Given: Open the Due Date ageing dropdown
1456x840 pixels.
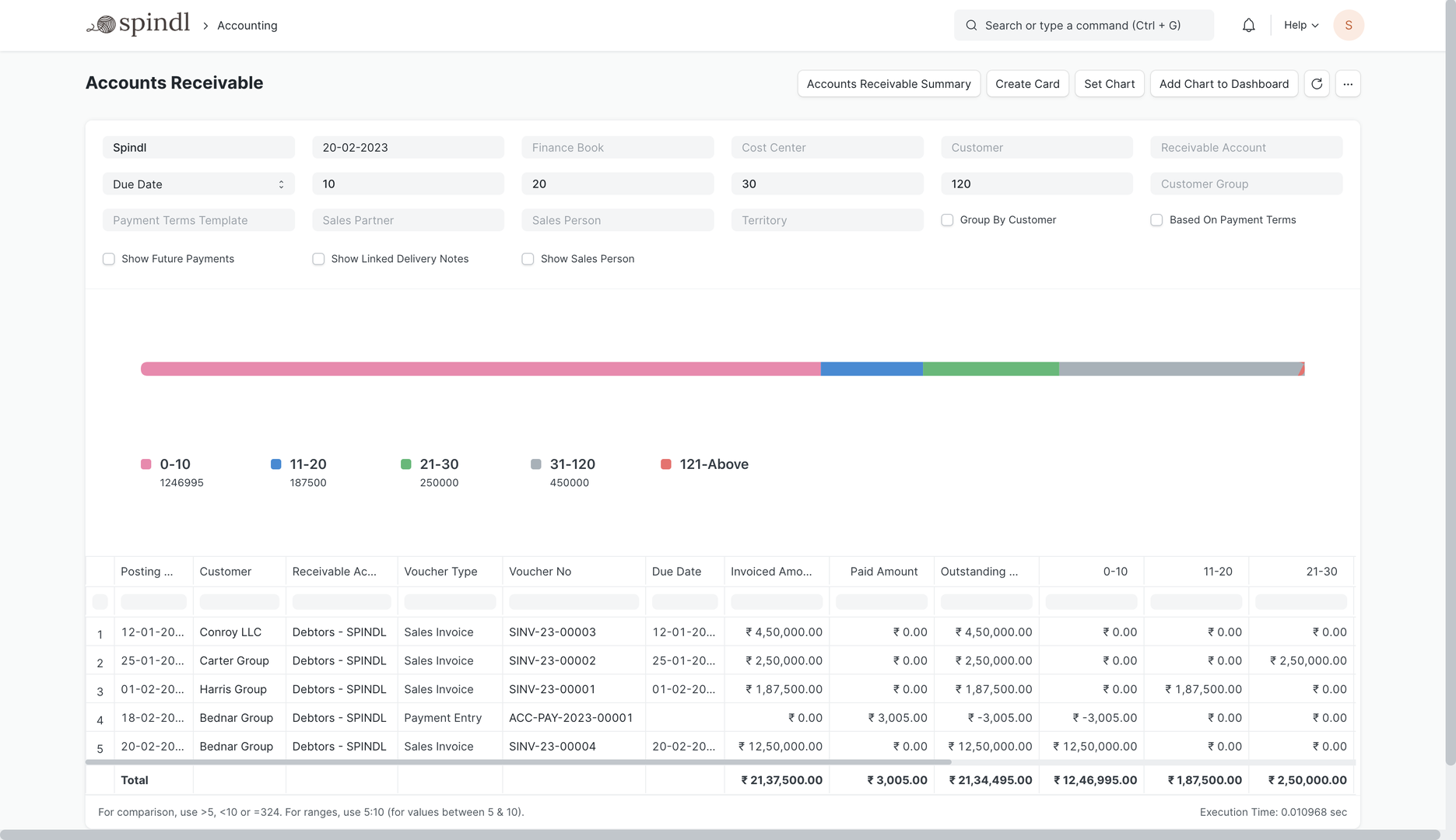Looking at the screenshot, I should (198, 184).
